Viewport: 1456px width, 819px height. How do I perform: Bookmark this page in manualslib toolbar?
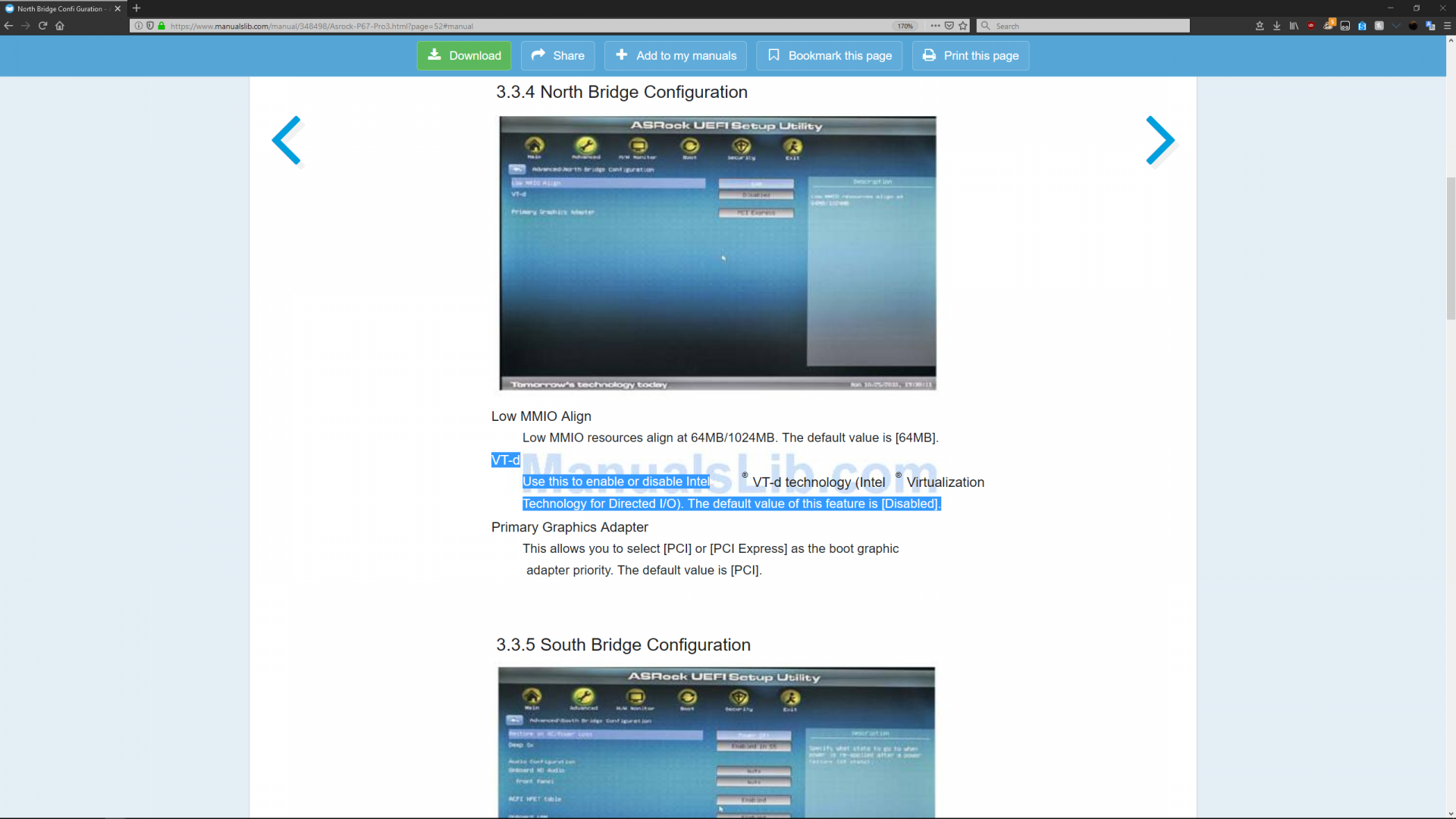pos(829,55)
